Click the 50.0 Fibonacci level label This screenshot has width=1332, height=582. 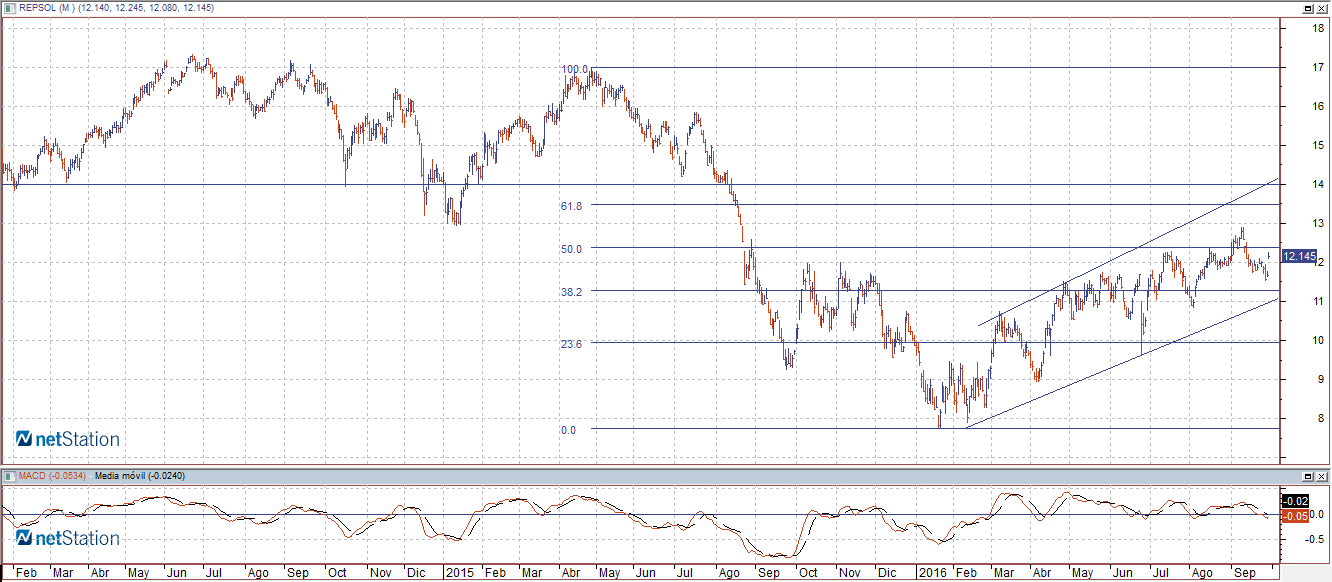tap(571, 248)
